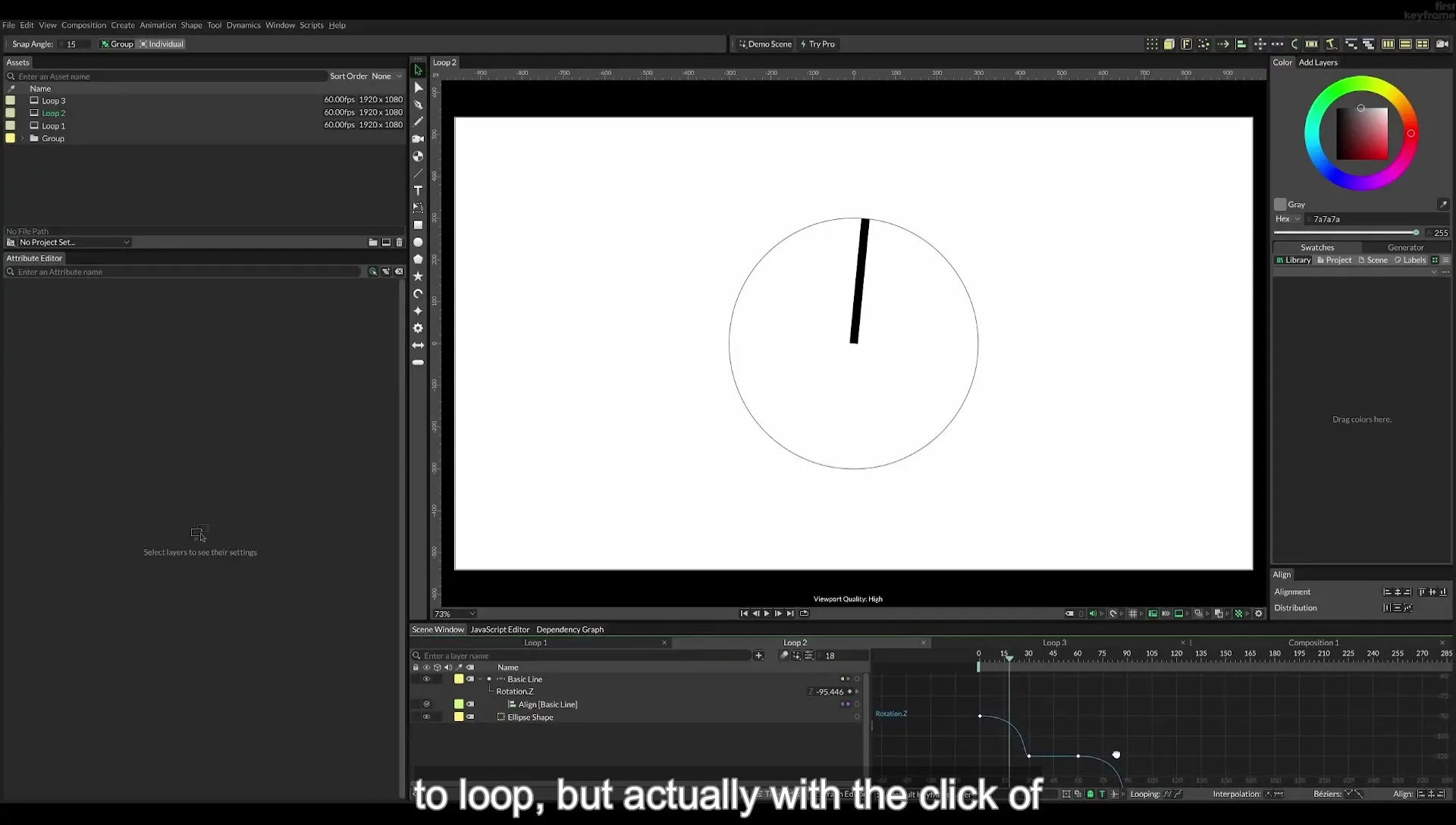Screen dimensions: 1456x825
Task: Click the Try Pro button
Action: pos(817,44)
